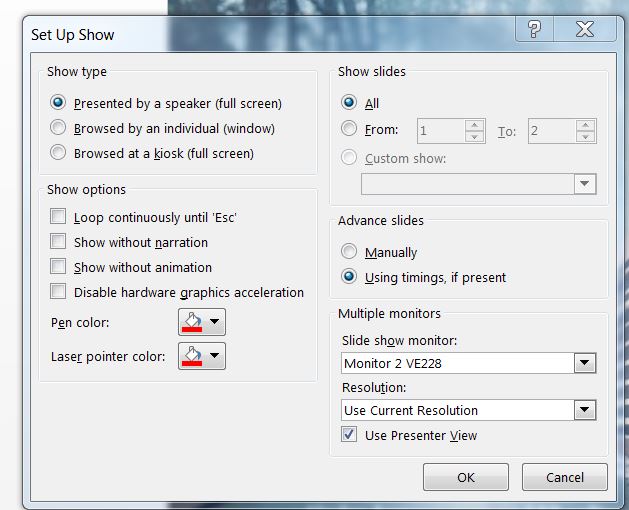Screen dimensions: 629x510
Task: Decrease the From slide number
Action: point(475,137)
